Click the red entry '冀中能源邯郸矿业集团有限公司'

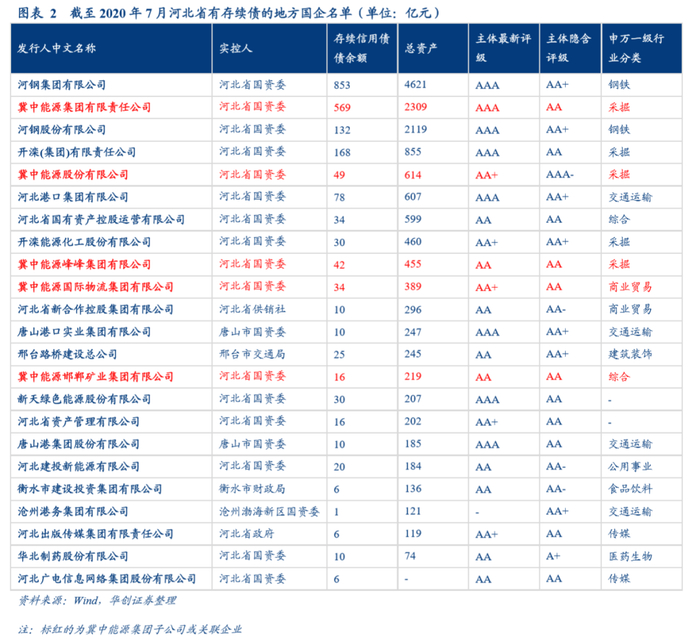[96, 377]
